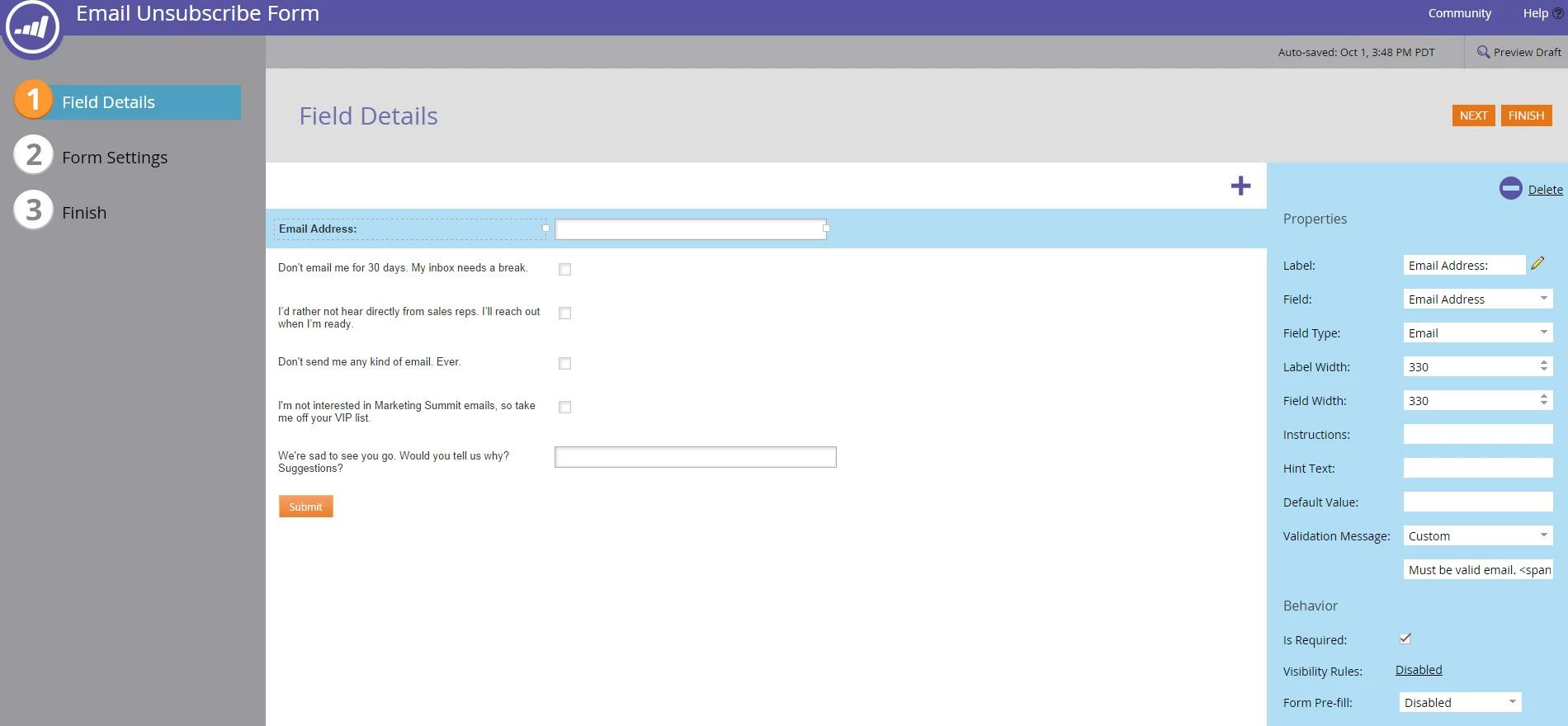1568x726 pixels.
Task: Open the Form Pre-fill dropdown
Action: 1460,702
